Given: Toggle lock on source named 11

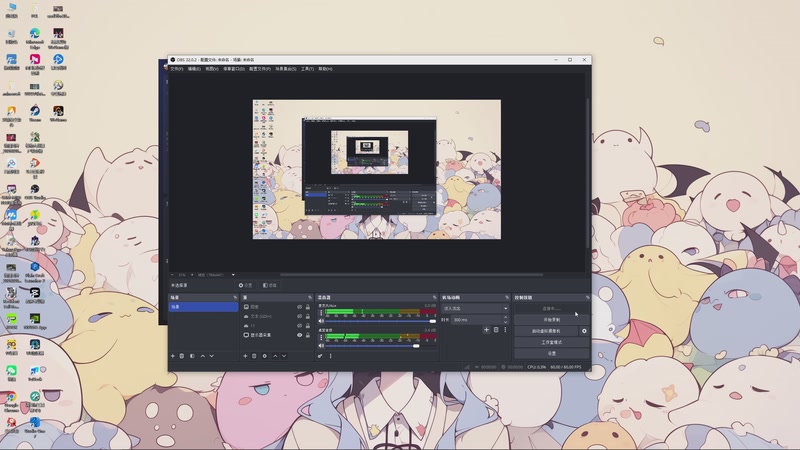Looking at the screenshot, I should 308,326.
